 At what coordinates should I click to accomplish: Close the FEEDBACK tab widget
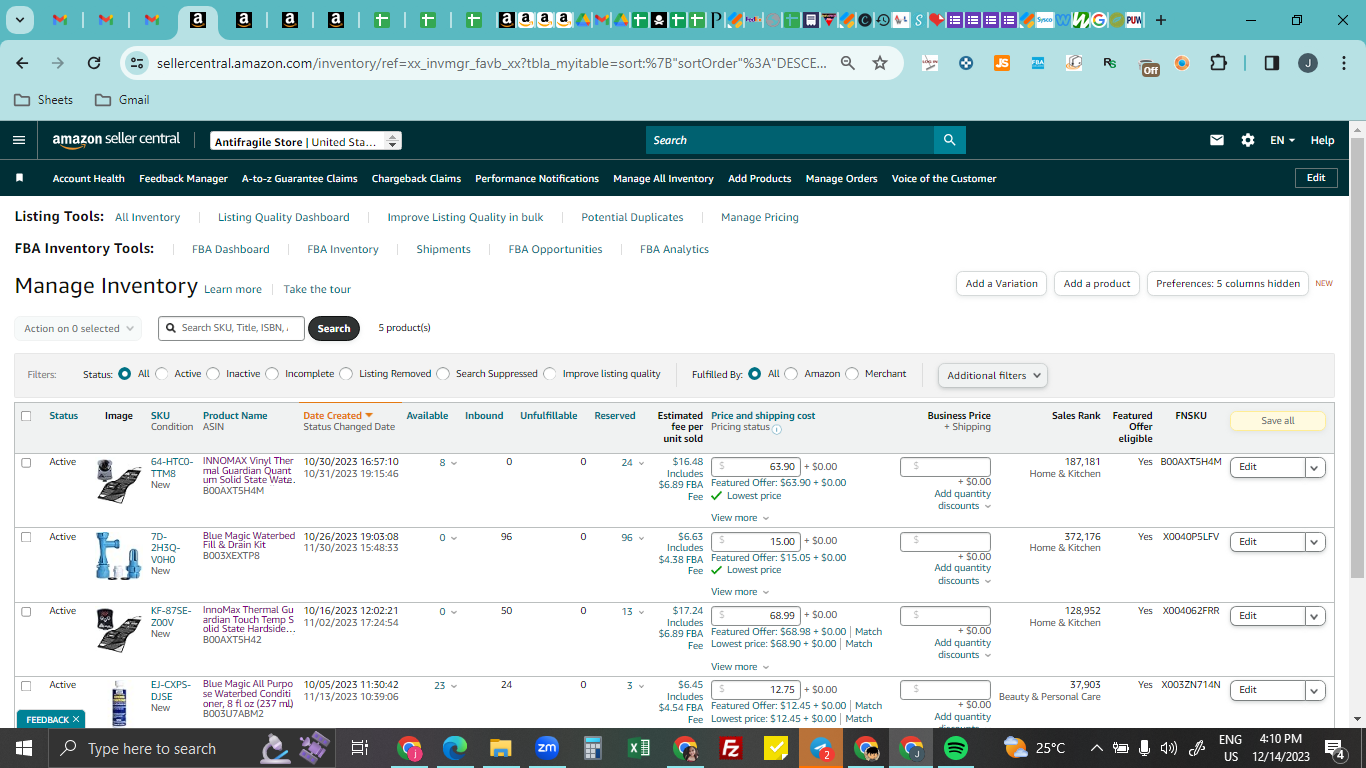[x=76, y=719]
